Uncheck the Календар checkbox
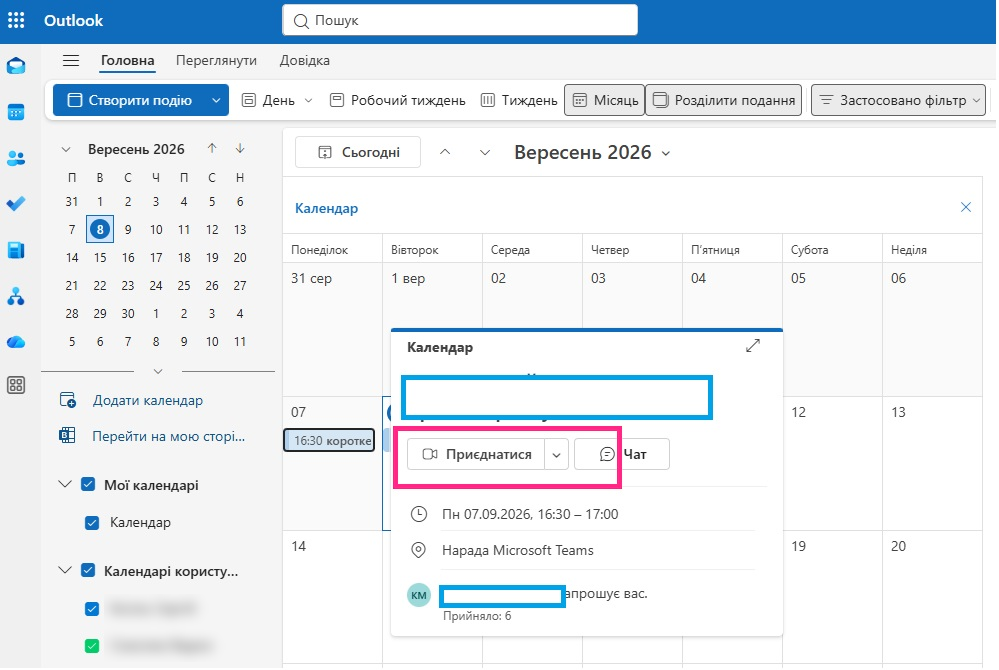The image size is (999, 670). coord(92,523)
